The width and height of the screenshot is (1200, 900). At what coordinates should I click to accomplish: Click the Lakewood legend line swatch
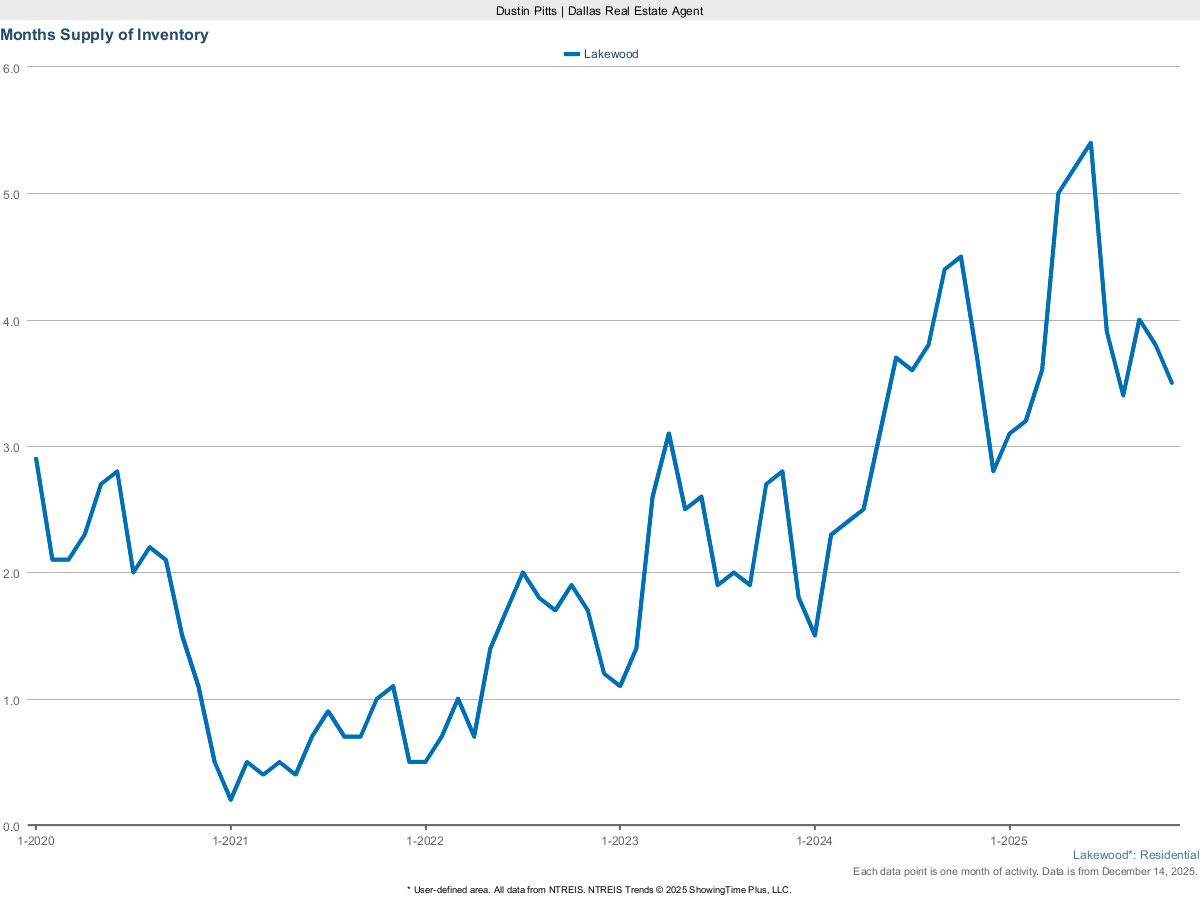[x=571, y=54]
